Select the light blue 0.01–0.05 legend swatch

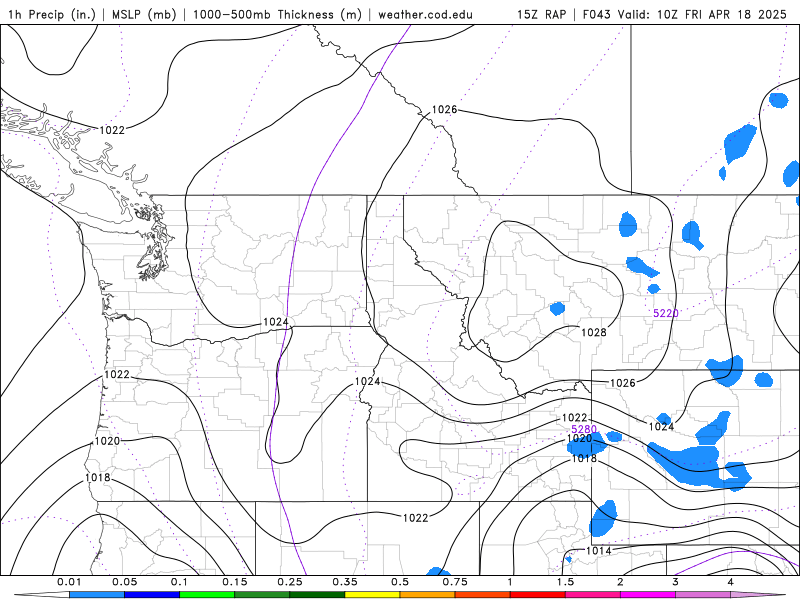pyautogui.click(x=96, y=595)
